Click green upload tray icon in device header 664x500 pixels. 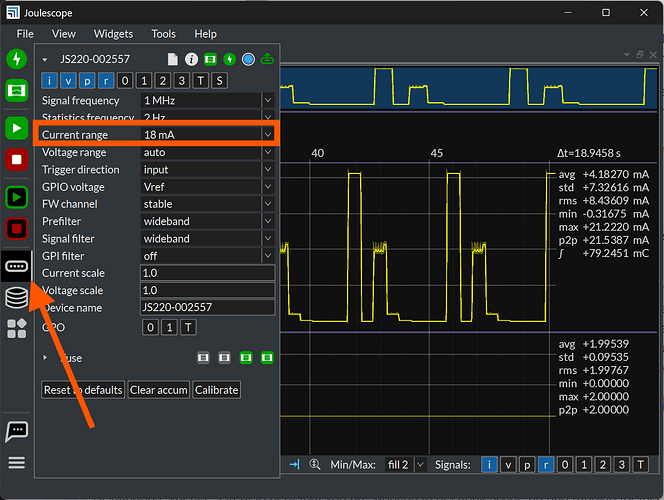pos(267,59)
